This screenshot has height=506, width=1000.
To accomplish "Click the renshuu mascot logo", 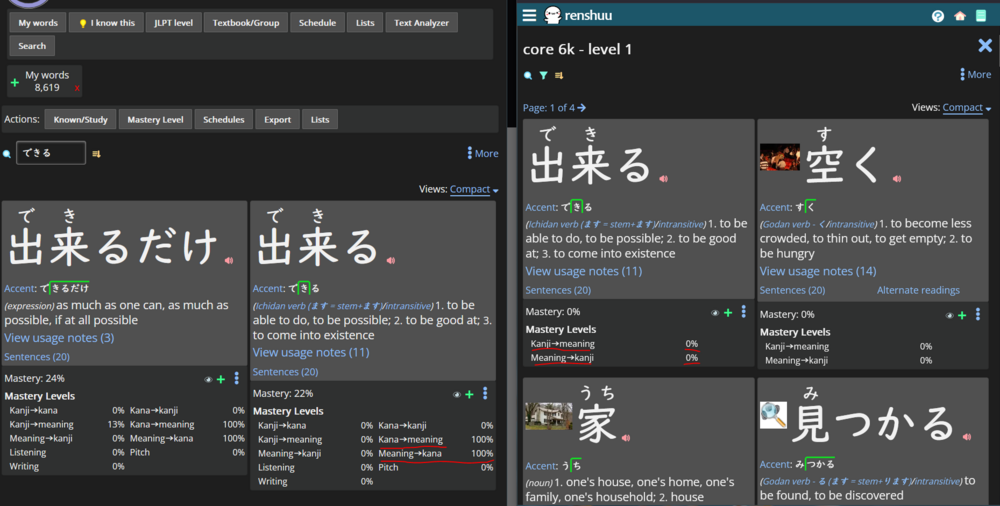I will coord(552,15).
